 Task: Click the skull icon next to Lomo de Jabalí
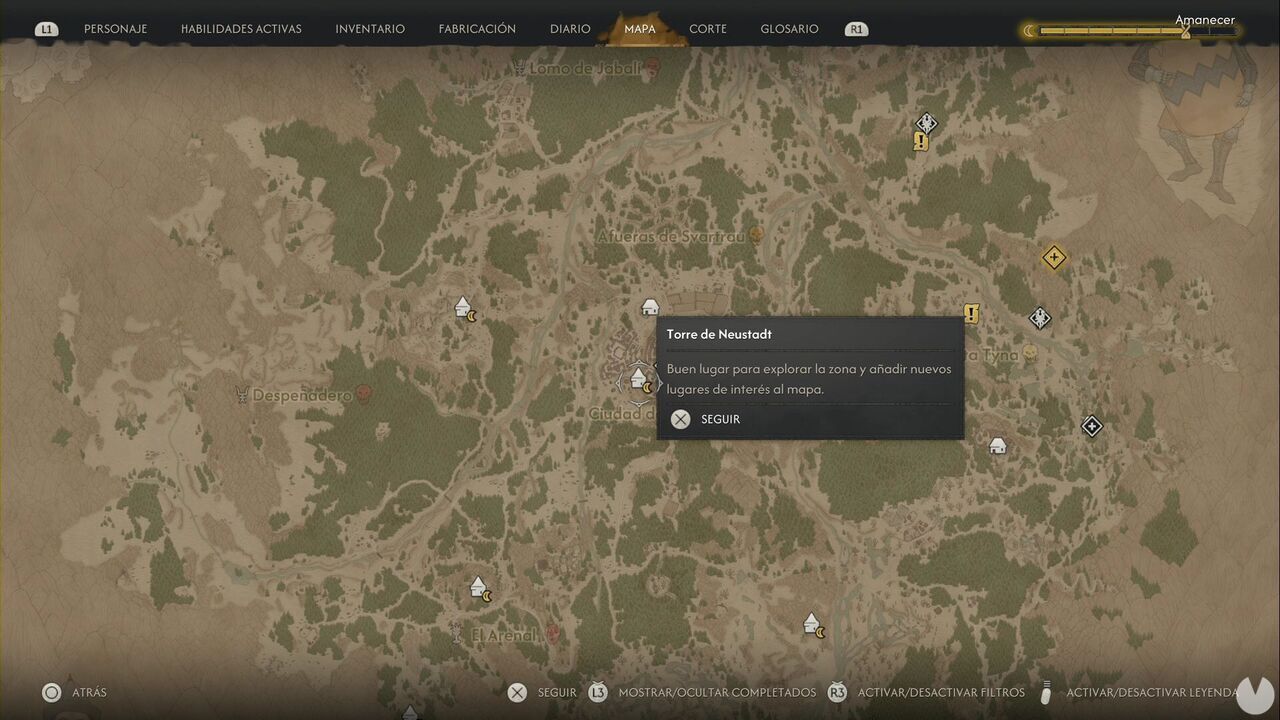click(x=652, y=67)
